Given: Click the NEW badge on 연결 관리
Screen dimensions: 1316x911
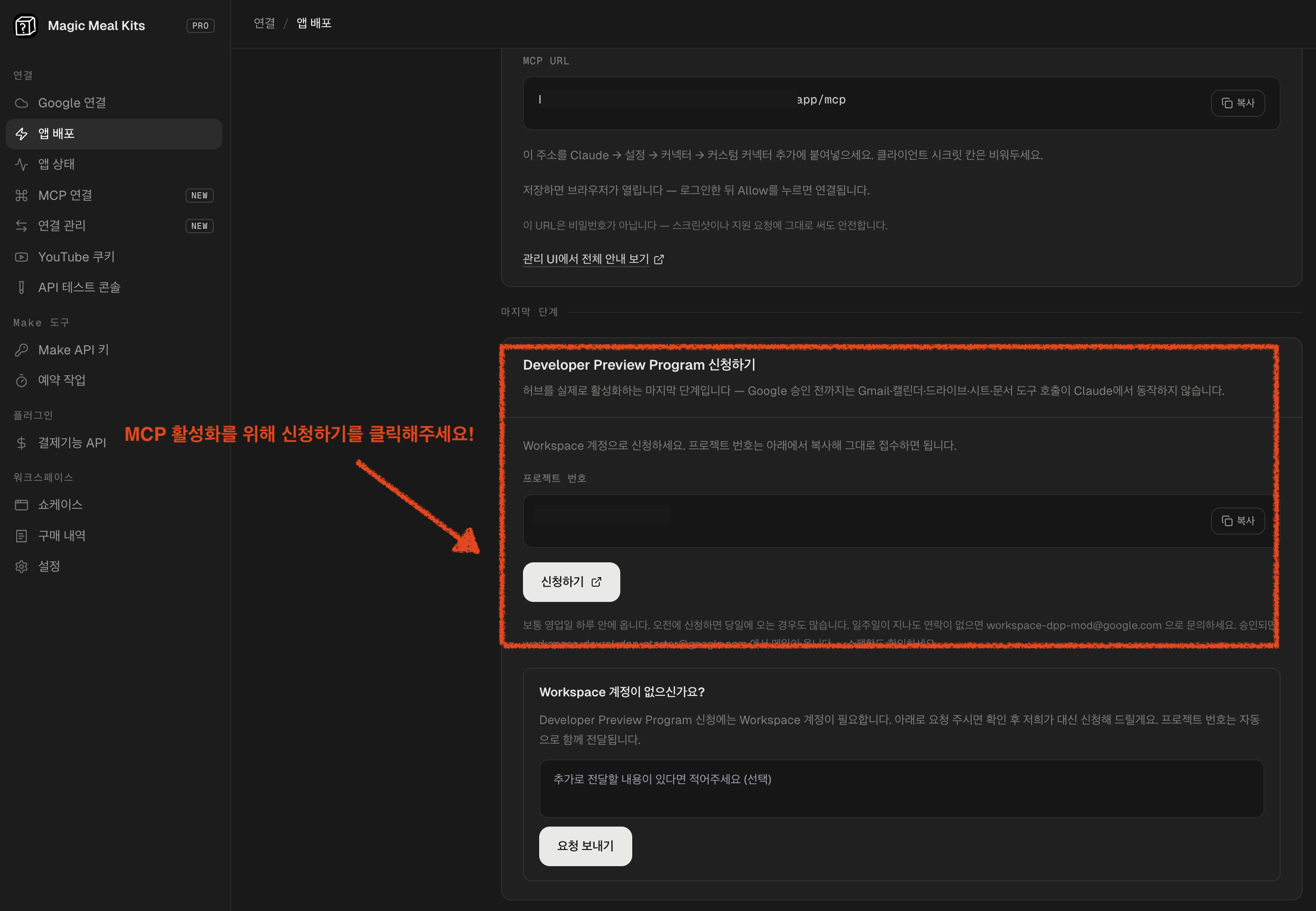Looking at the screenshot, I should pyautogui.click(x=200, y=226).
